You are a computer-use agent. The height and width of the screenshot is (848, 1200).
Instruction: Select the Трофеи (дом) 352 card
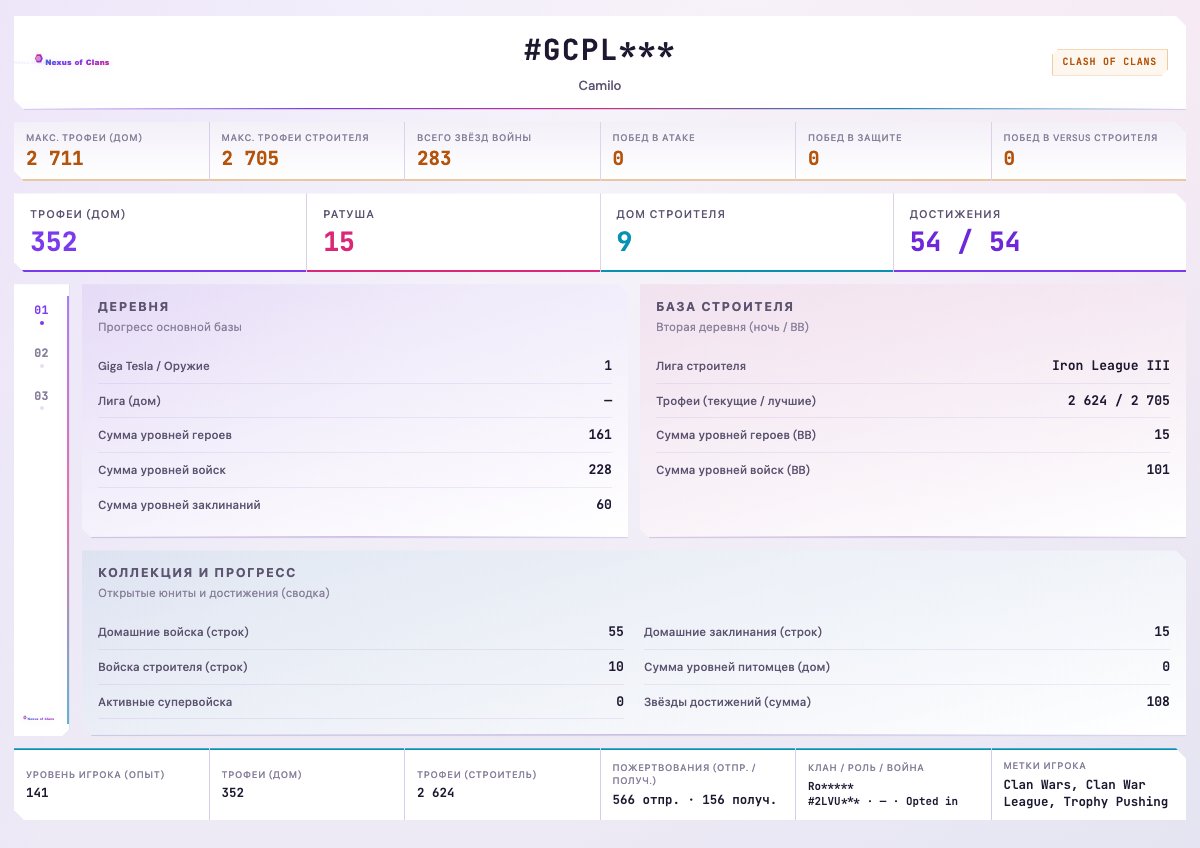pos(160,232)
